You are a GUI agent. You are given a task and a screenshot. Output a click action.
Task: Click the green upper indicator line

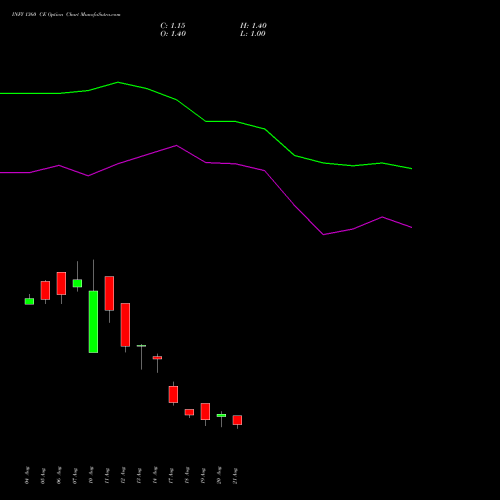[x=206, y=121]
